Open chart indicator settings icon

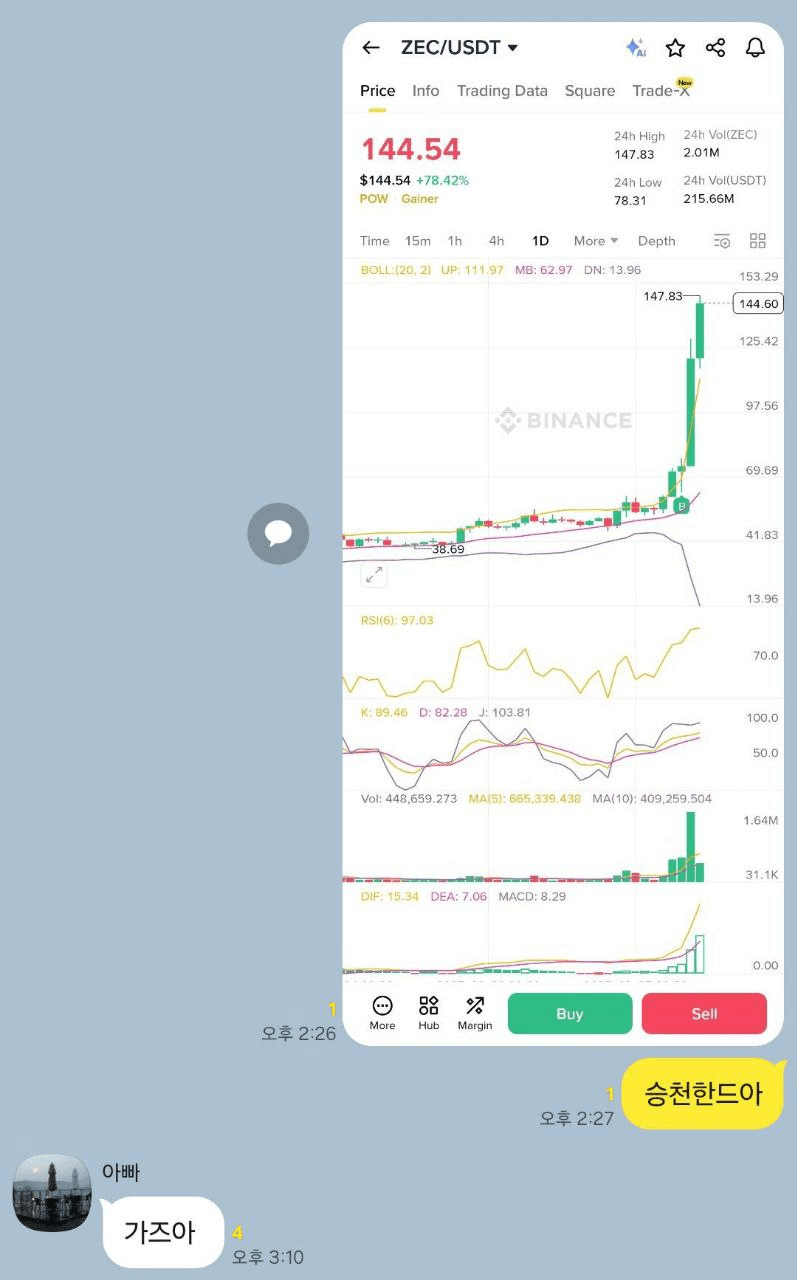tap(721, 241)
